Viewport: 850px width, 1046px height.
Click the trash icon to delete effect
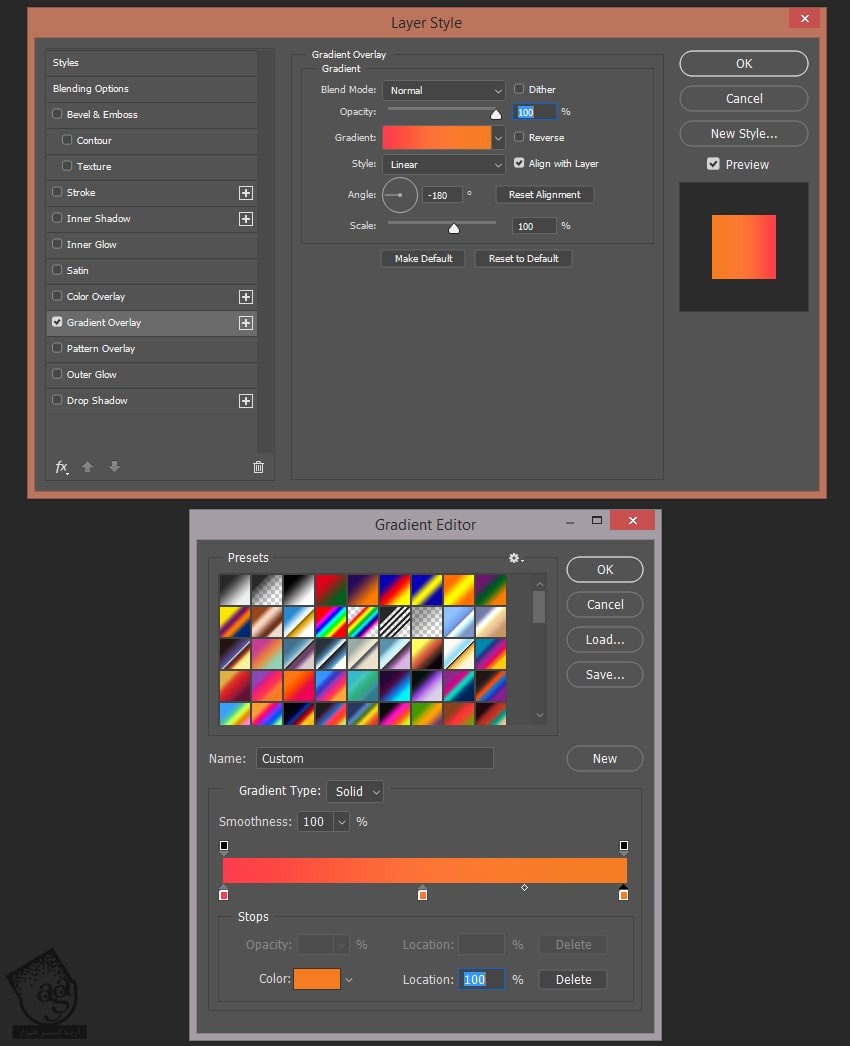[x=258, y=467]
